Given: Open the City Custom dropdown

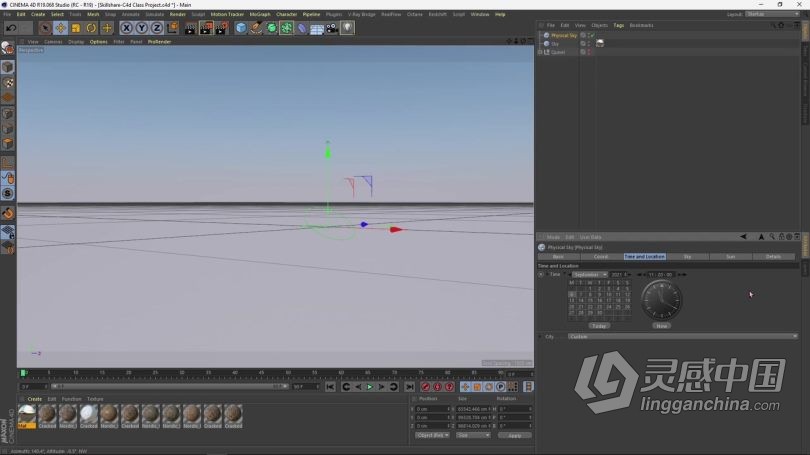Looking at the screenshot, I should (683, 337).
